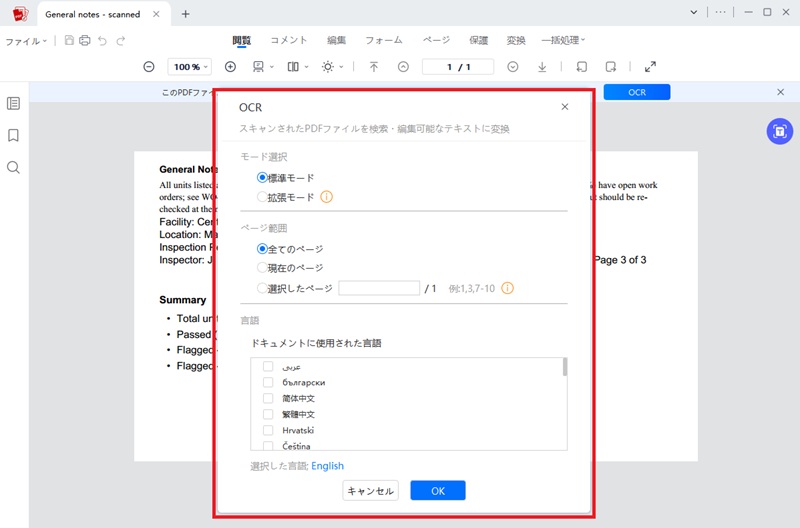The image size is (800, 528).
Task: Select 拡張モード radio button
Action: [262, 197]
